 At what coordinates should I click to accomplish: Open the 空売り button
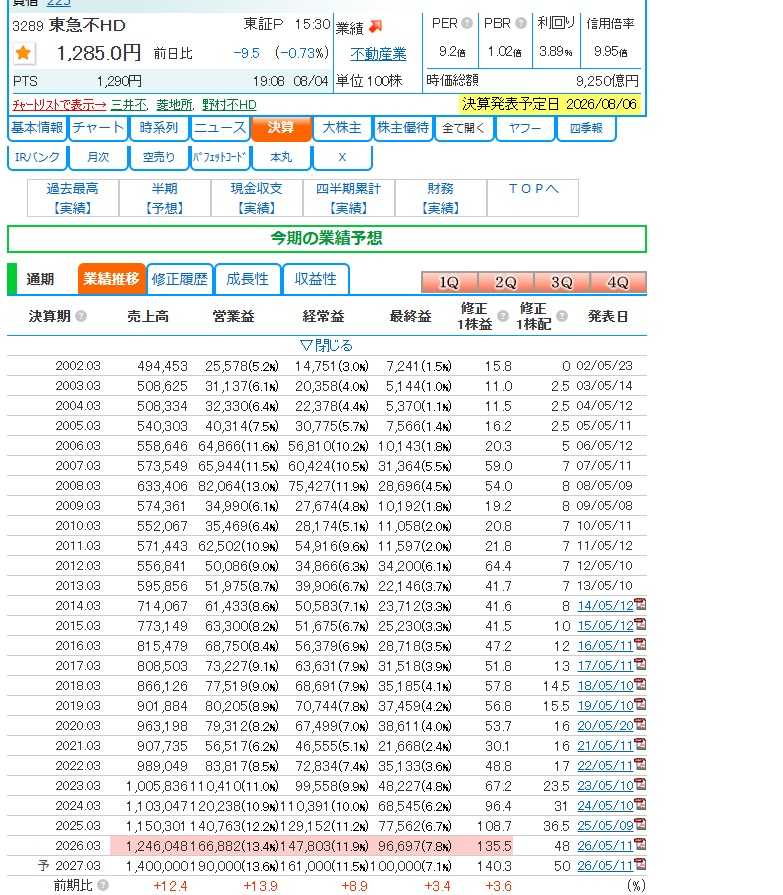159,158
